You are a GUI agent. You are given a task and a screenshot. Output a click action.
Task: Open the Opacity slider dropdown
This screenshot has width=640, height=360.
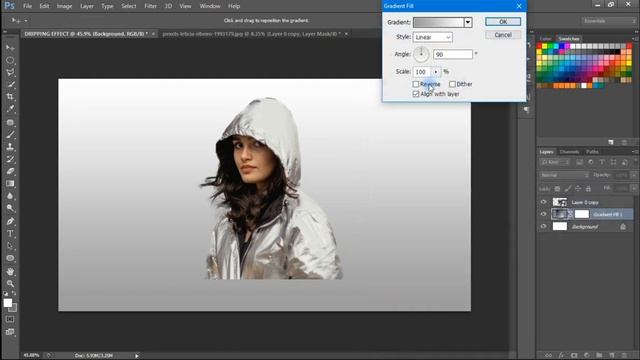pos(633,175)
